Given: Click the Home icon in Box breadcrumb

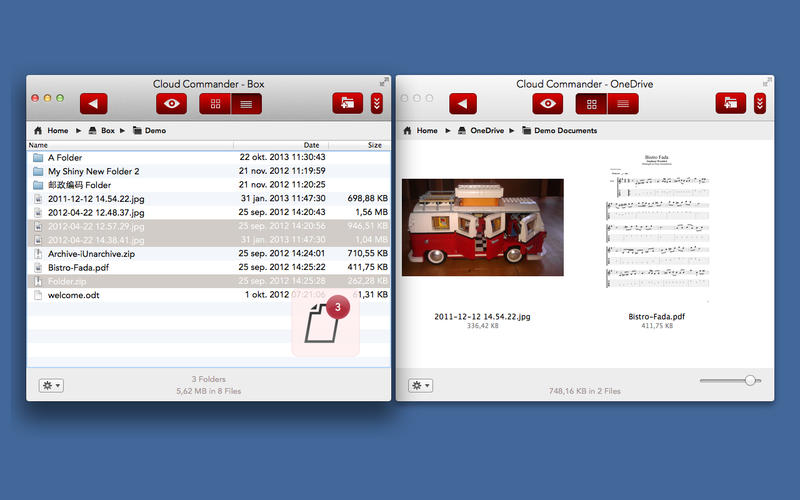Looking at the screenshot, I should point(38,130).
